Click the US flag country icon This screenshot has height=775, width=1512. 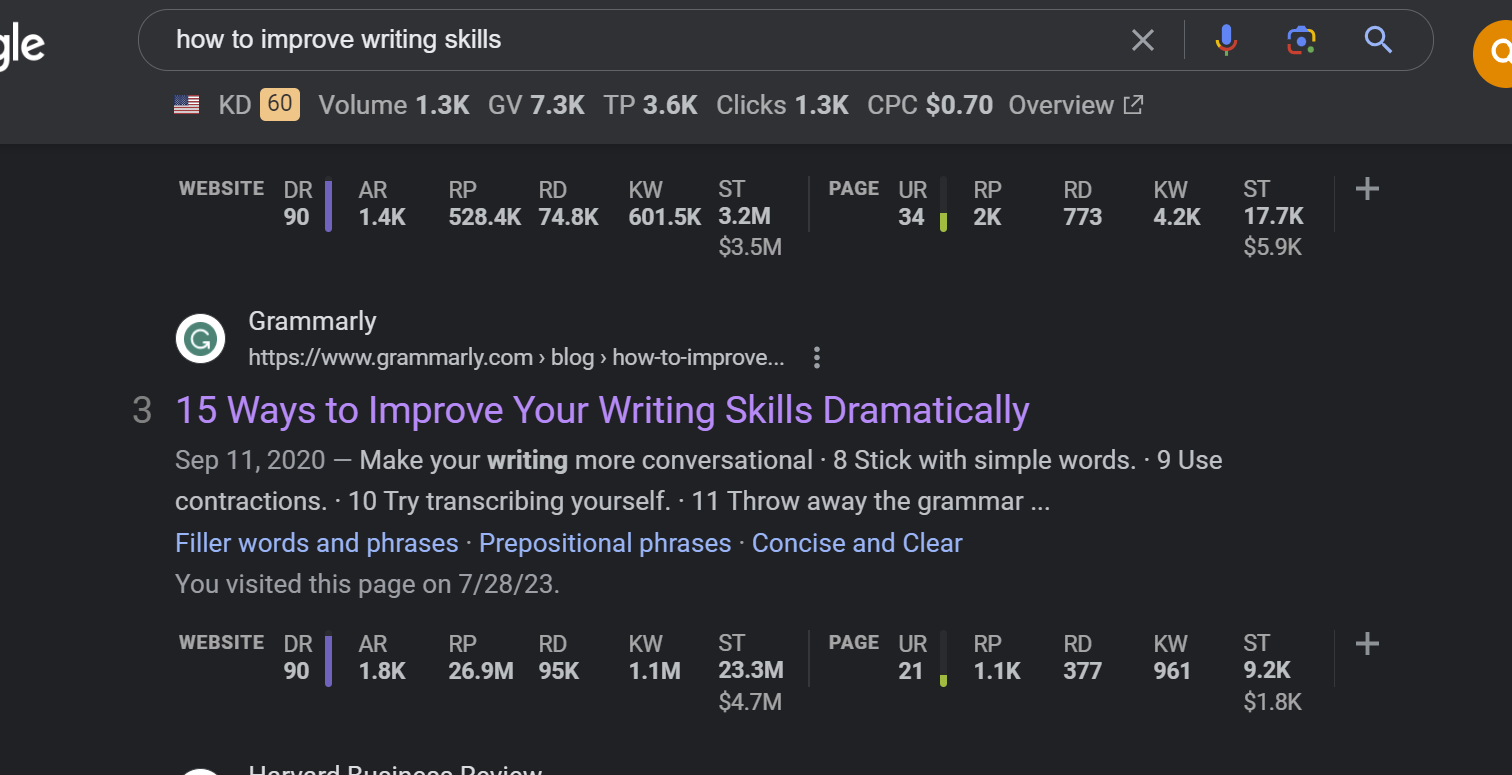click(x=186, y=105)
